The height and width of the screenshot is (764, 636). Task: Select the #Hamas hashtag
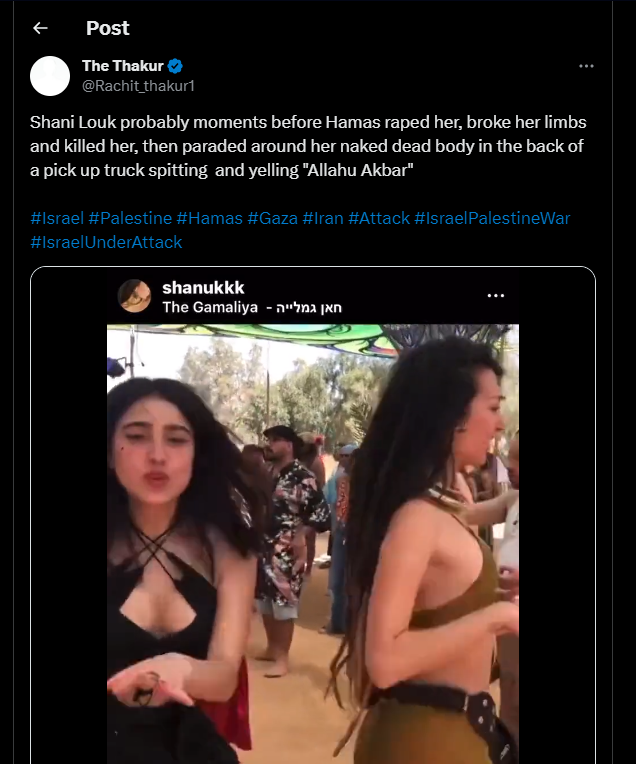(x=207, y=217)
